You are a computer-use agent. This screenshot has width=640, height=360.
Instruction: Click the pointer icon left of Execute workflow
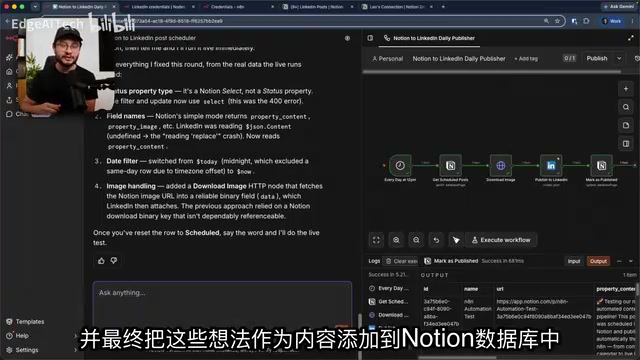pyautogui.click(x=456, y=240)
